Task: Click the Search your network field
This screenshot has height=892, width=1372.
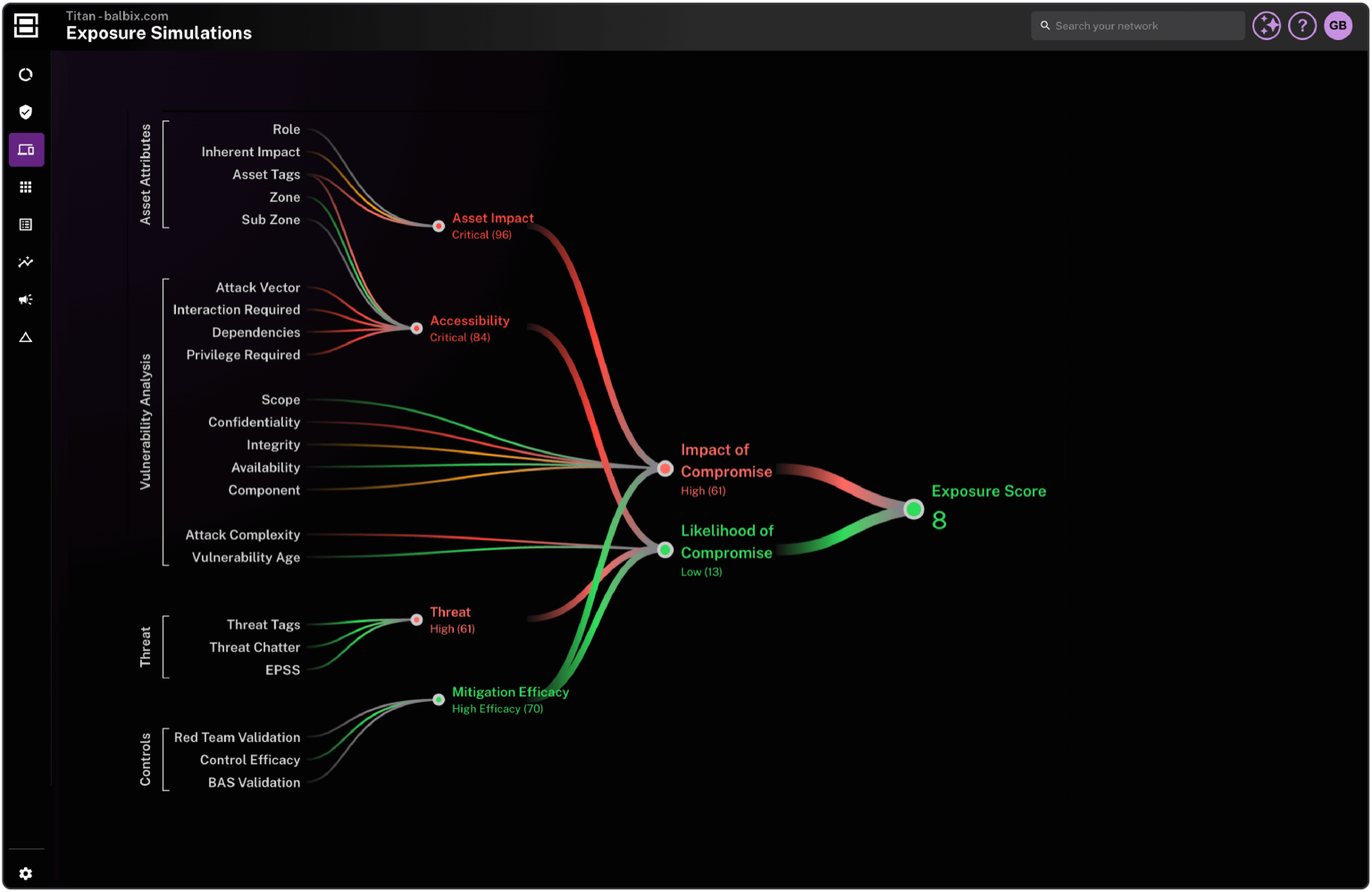Action: (1137, 25)
